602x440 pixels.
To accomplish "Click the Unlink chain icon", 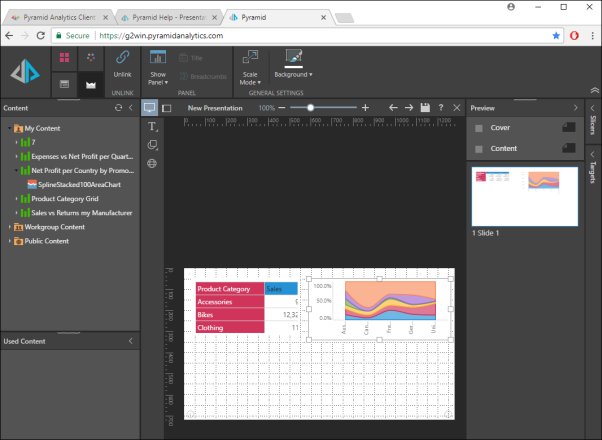I will click(x=122, y=59).
